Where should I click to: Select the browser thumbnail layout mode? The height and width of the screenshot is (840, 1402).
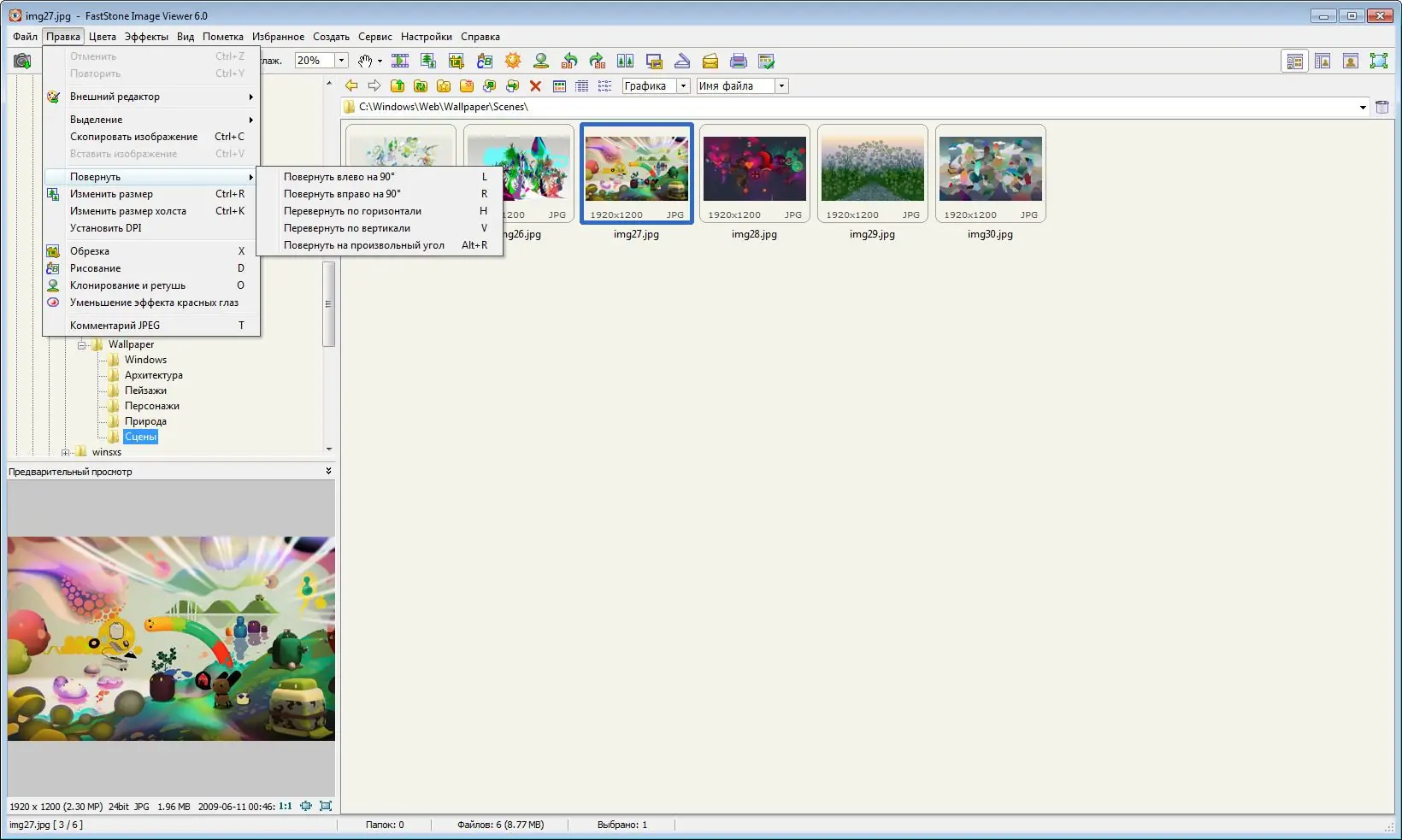click(x=1295, y=61)
